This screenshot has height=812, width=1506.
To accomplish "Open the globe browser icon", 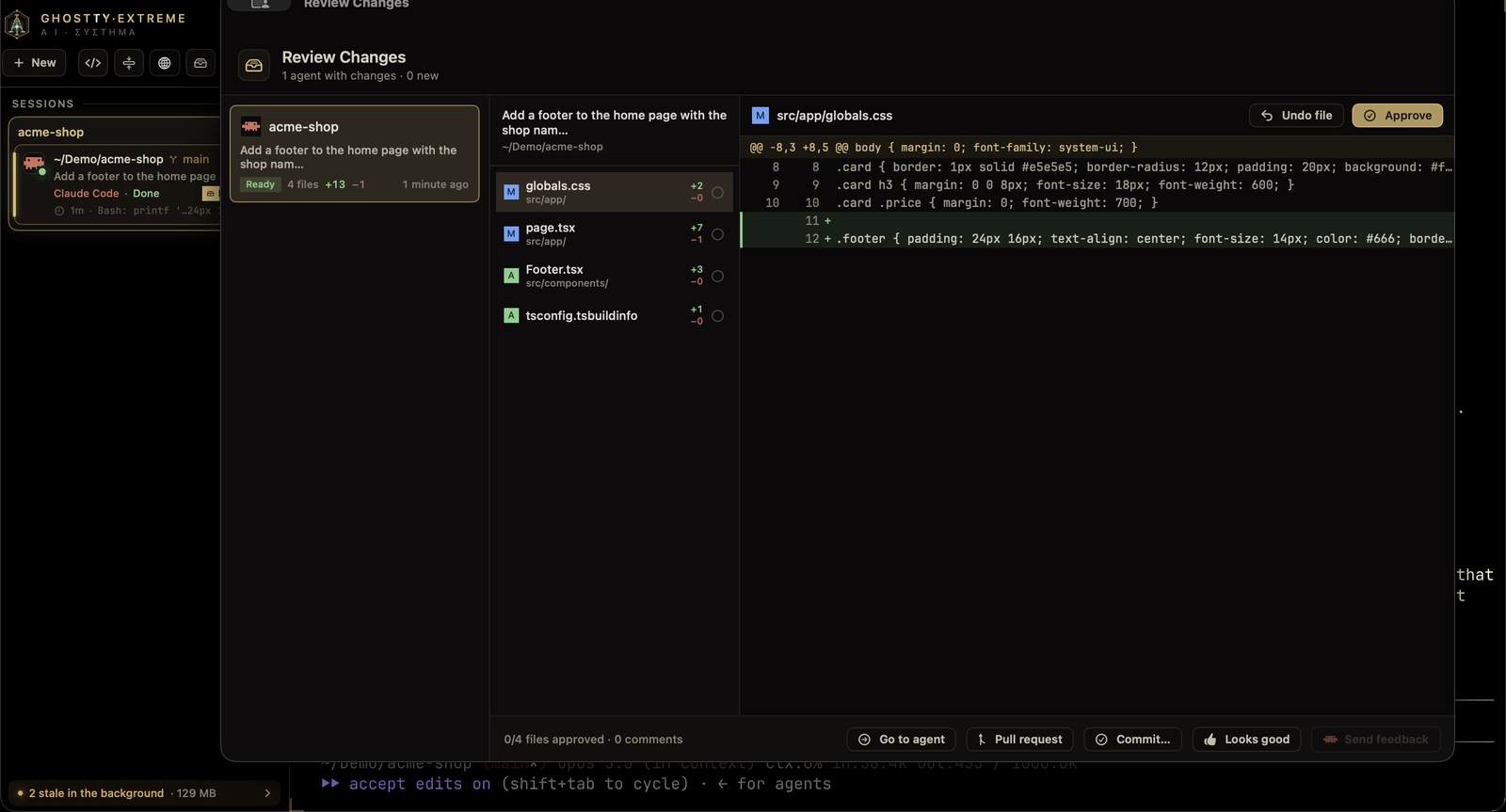I will 165,63.
